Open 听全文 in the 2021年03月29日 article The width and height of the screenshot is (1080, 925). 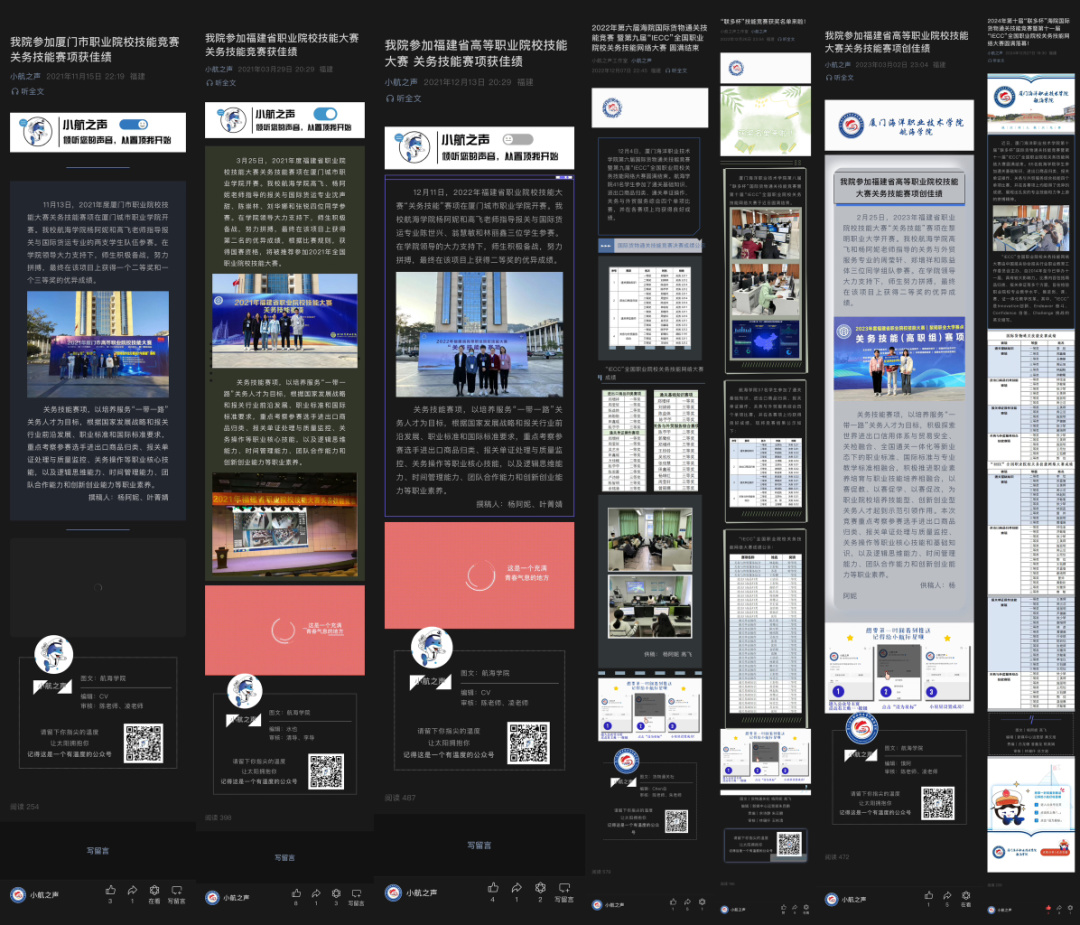221,83
